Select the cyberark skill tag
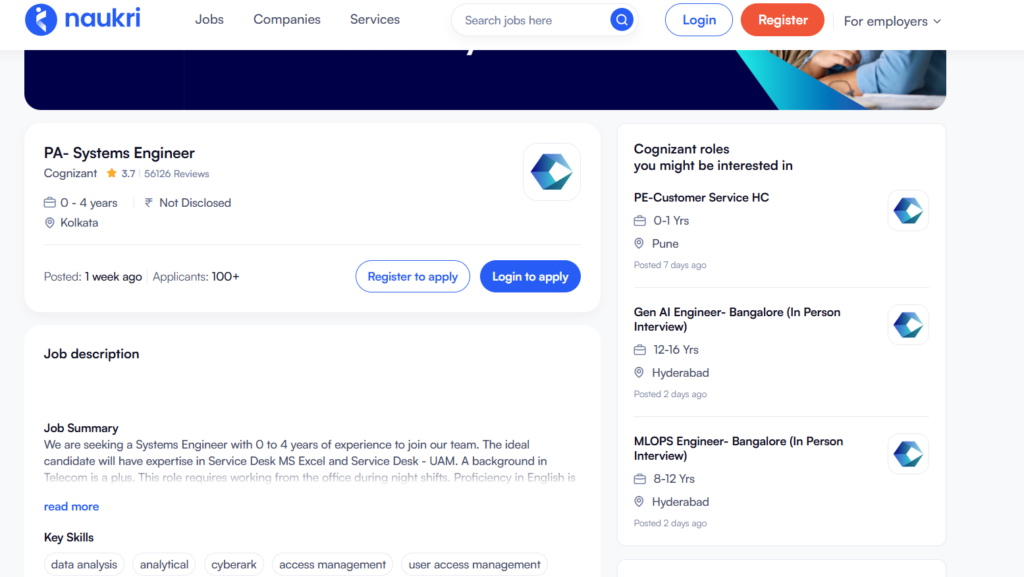 point(234,564)
